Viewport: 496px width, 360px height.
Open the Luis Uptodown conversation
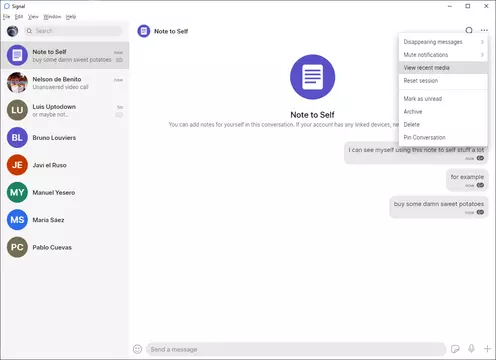tap(65, 110)
